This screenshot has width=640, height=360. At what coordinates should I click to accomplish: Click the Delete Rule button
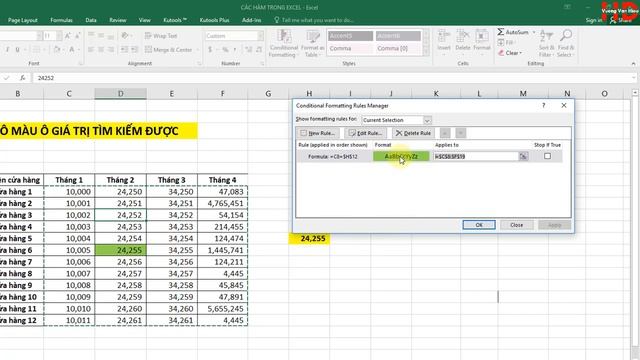pyautogui.click(x=413, y=133)
